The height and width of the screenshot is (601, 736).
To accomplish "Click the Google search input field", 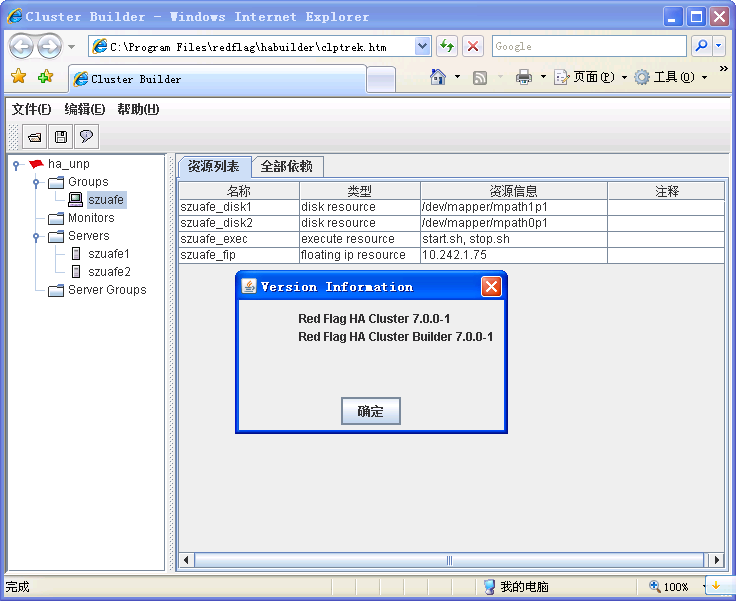I will [588, 46].
